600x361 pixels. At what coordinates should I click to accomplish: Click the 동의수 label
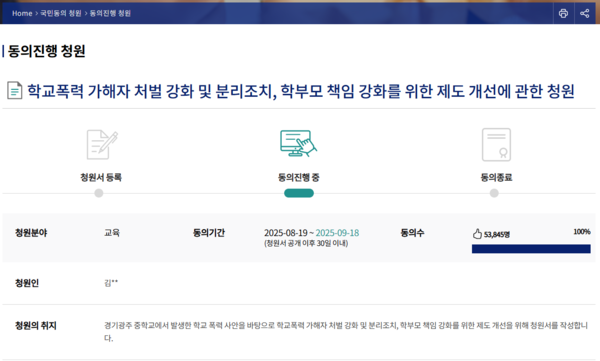(x=412, y=233)
